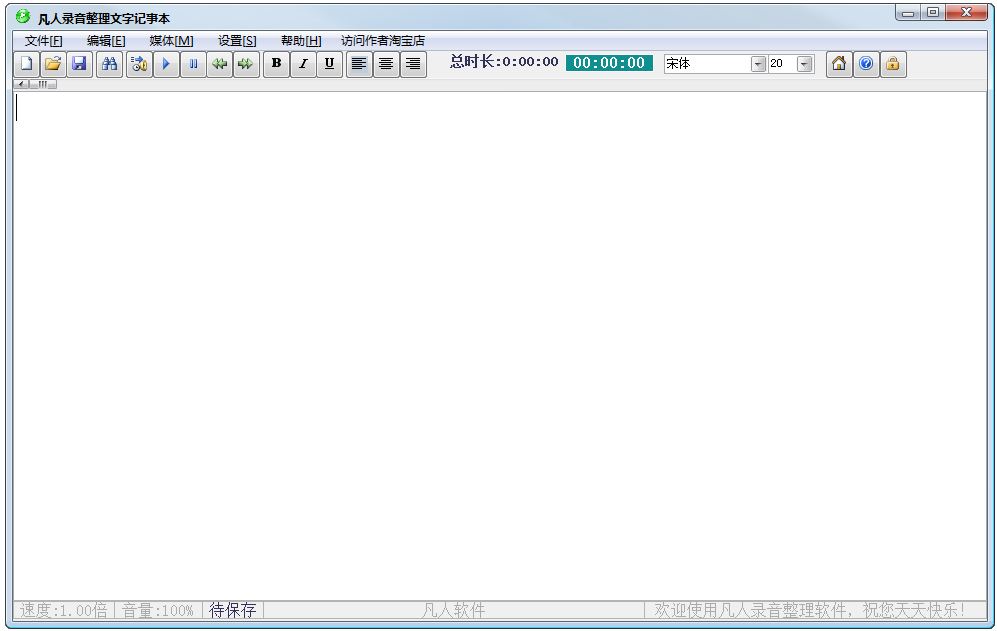Viewport: 997px width, 631px height.
Task: Click the padlock icon
Action: (893, 64)
